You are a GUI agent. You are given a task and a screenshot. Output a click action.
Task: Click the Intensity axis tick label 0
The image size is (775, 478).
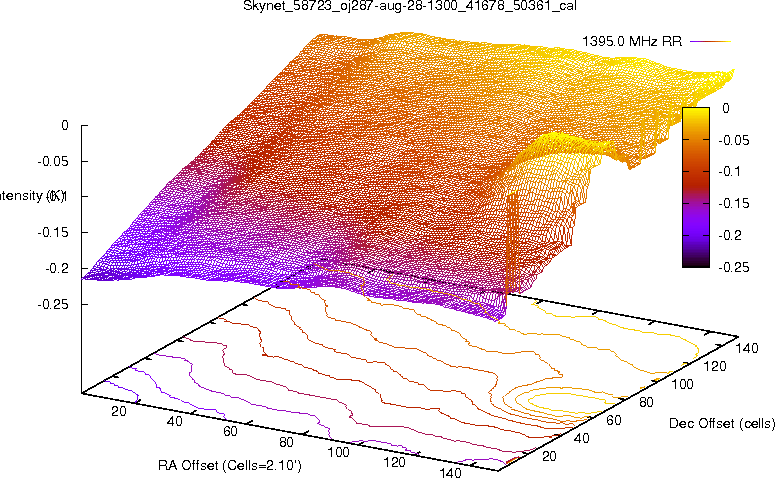pyautogui.click(x=65, y=126)
